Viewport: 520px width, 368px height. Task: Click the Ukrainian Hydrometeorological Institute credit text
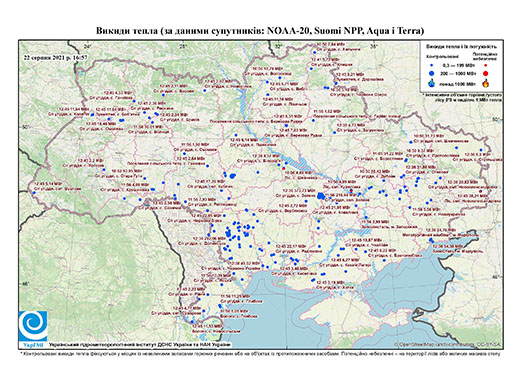(x=140, y=344)
